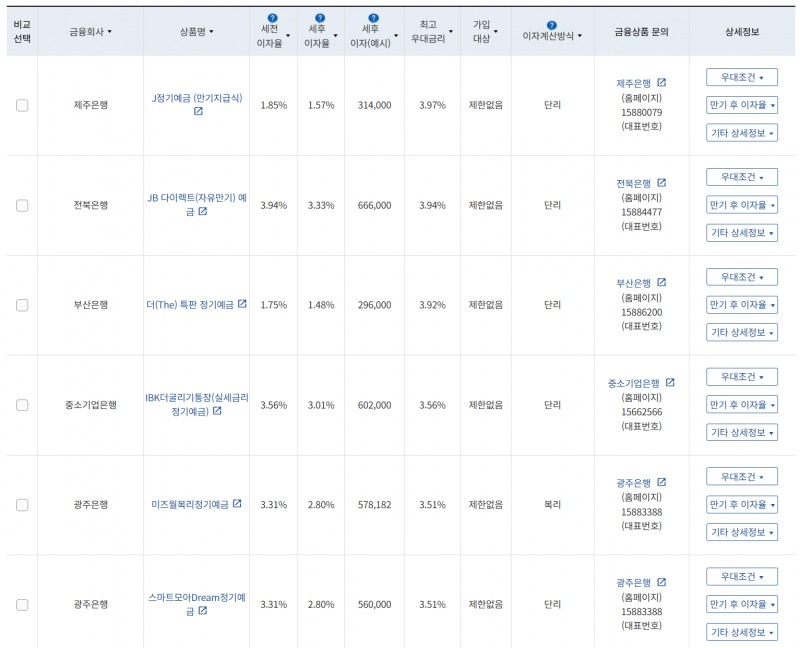Image resolution: width=800 pixels, height=648 pixels.
Task: Visit 전북은행 homepage link in inquiry column
Action: tap(633, 183)
